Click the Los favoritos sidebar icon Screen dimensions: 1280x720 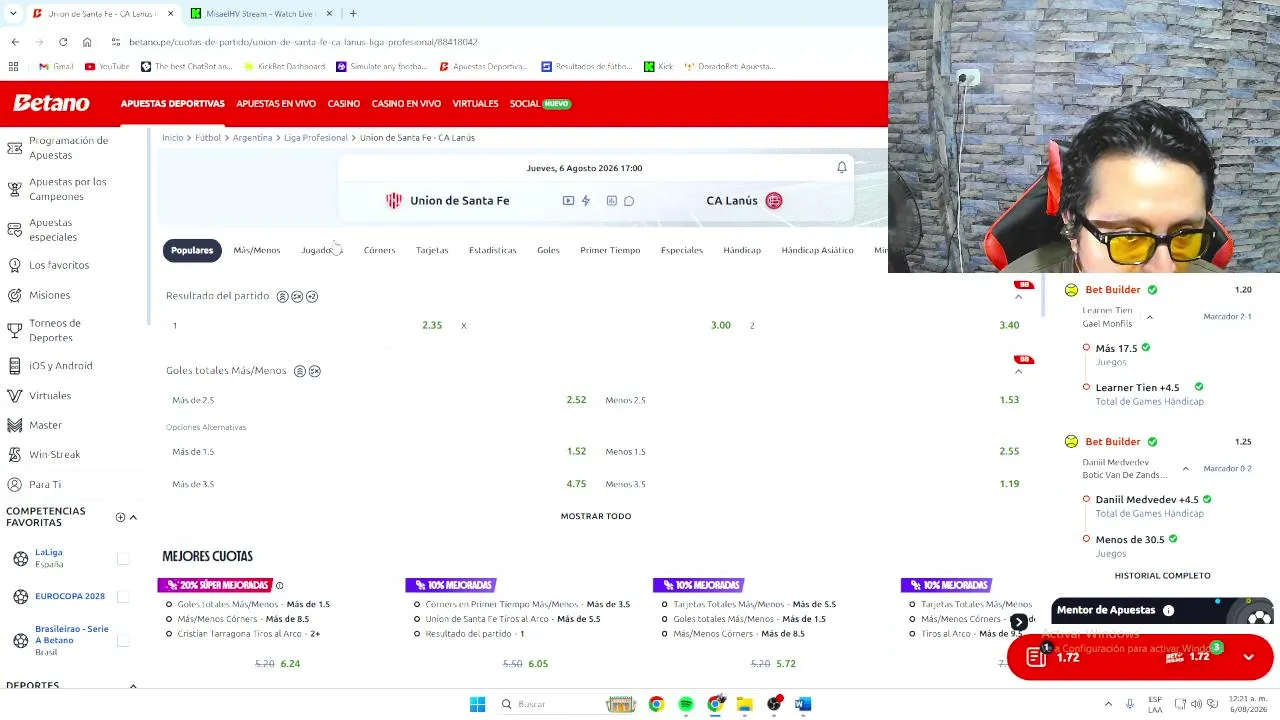click(15, 265)
